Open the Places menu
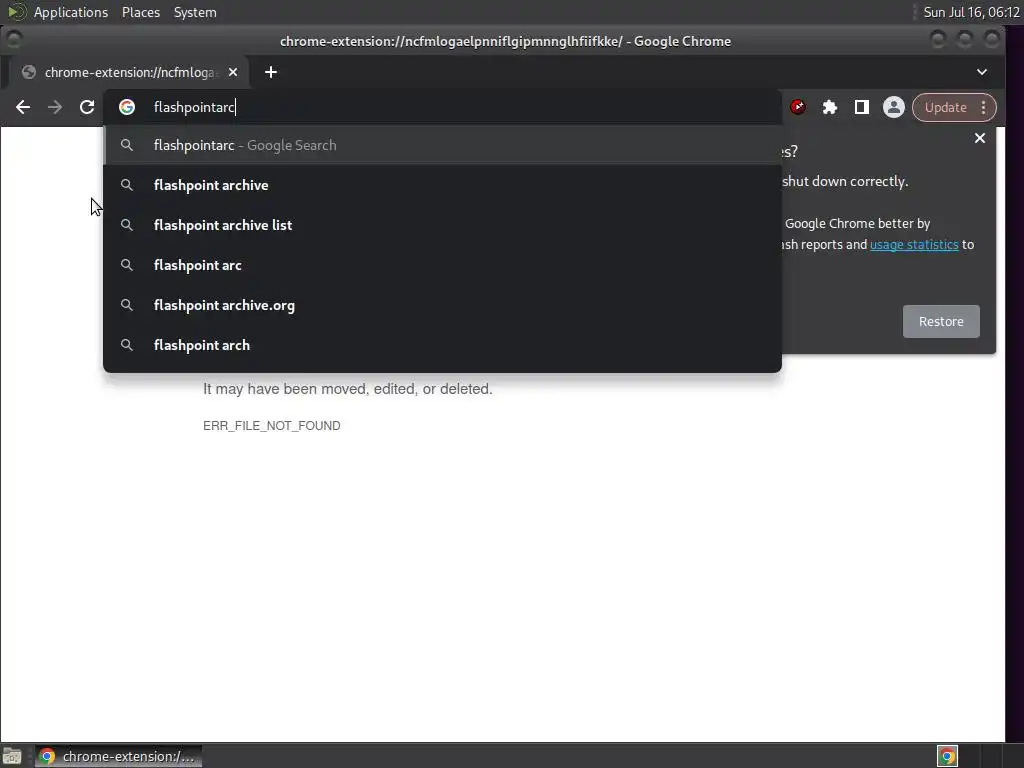Viewport: 1024px width, 768px height. [140, 12]
